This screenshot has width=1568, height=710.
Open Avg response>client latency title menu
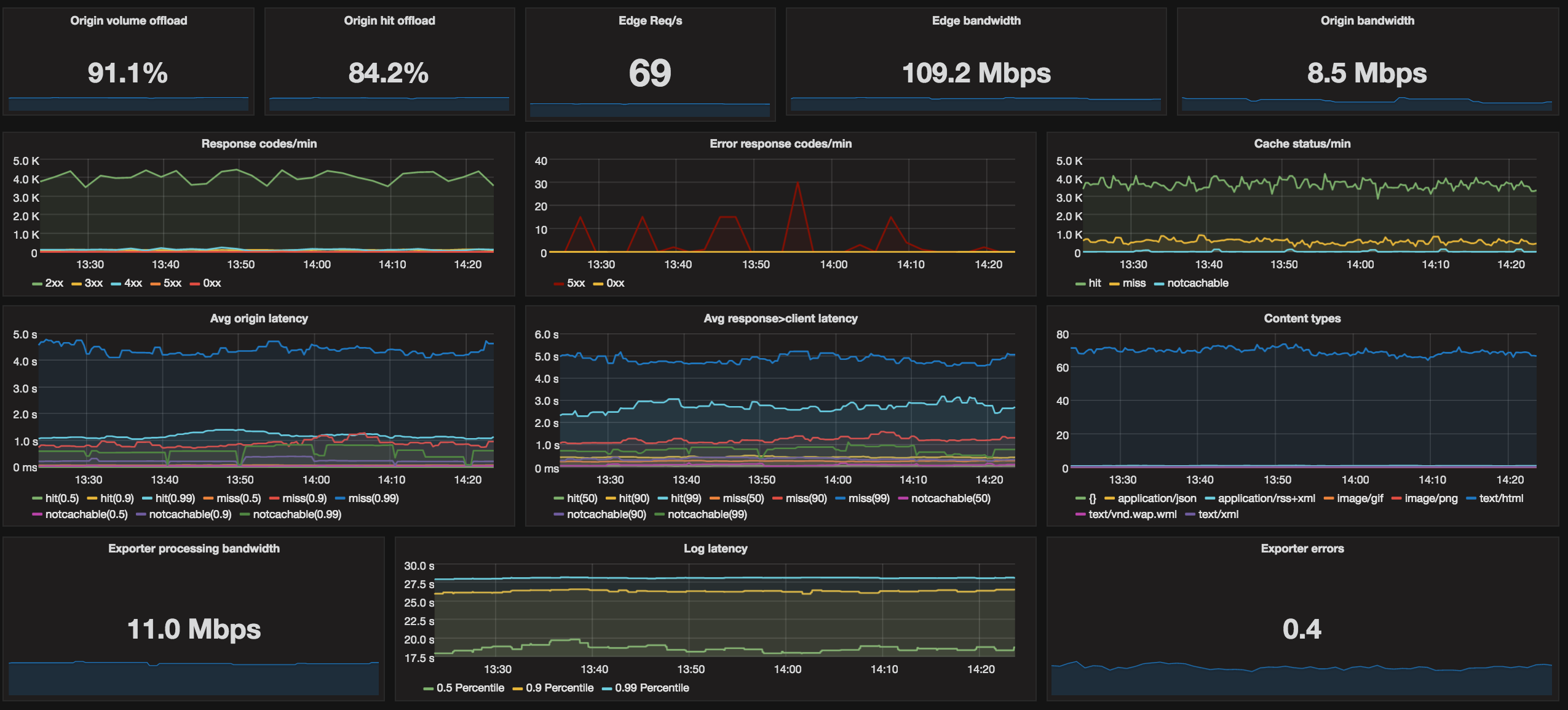coord(780,318)
